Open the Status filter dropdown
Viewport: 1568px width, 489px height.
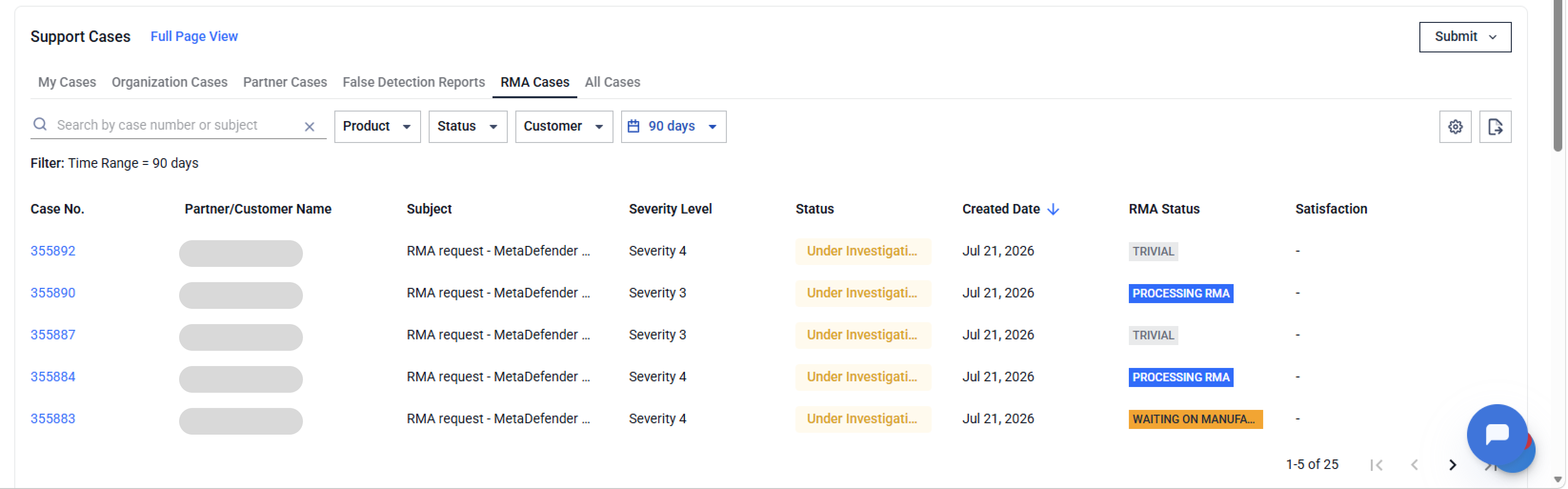tap(467, 127)
